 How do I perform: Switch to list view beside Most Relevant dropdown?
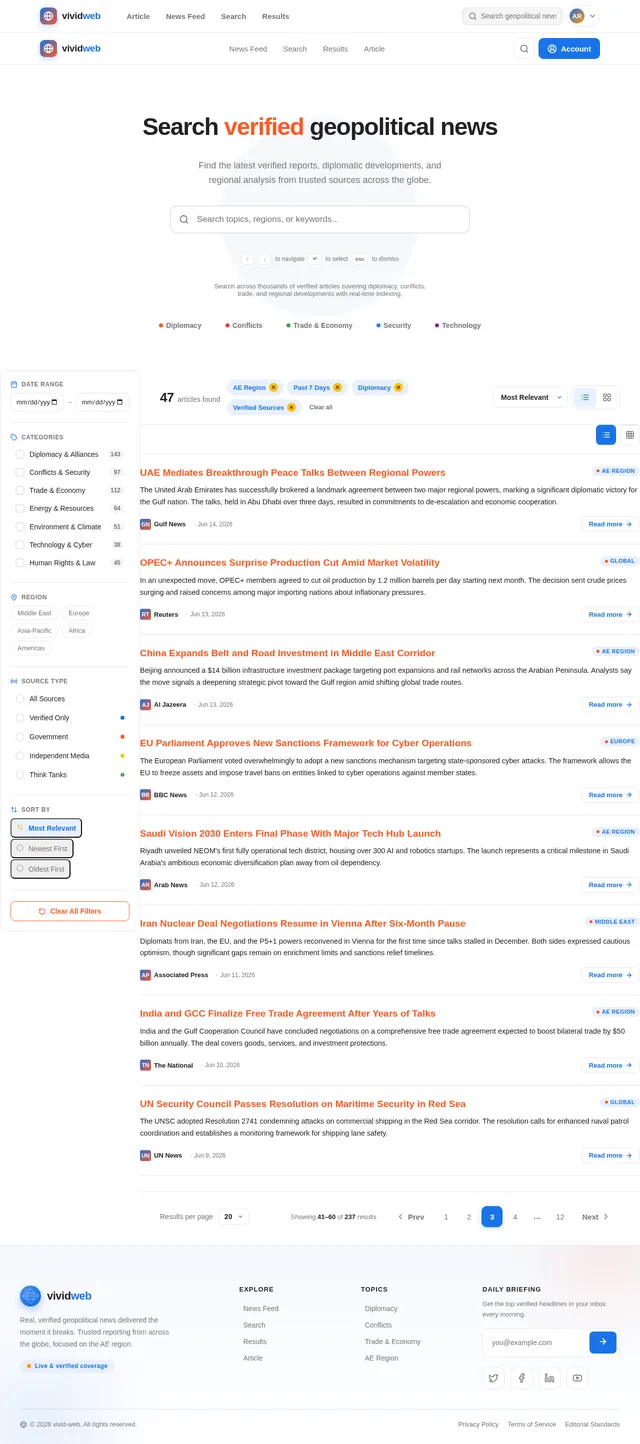click(x=586, y=397)
